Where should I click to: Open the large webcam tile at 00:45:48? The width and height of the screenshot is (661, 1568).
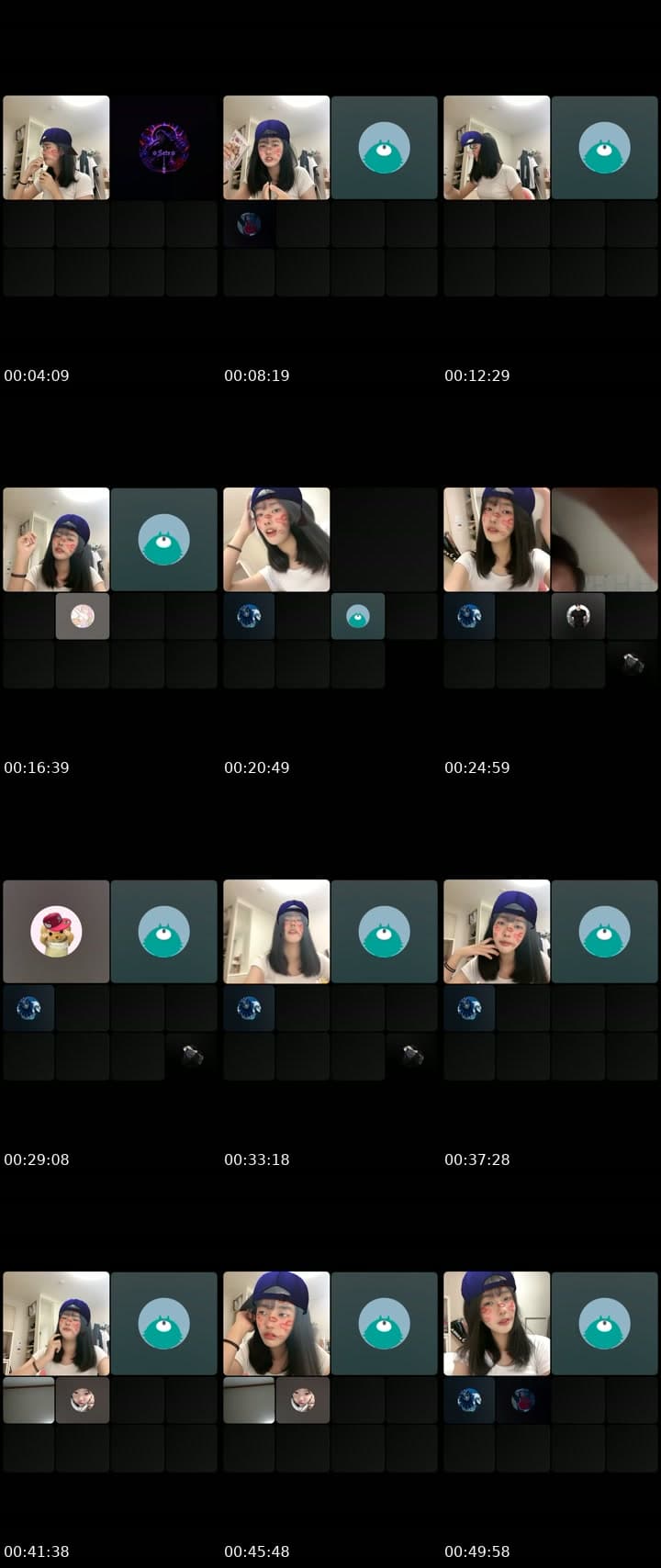point(276,1324)
